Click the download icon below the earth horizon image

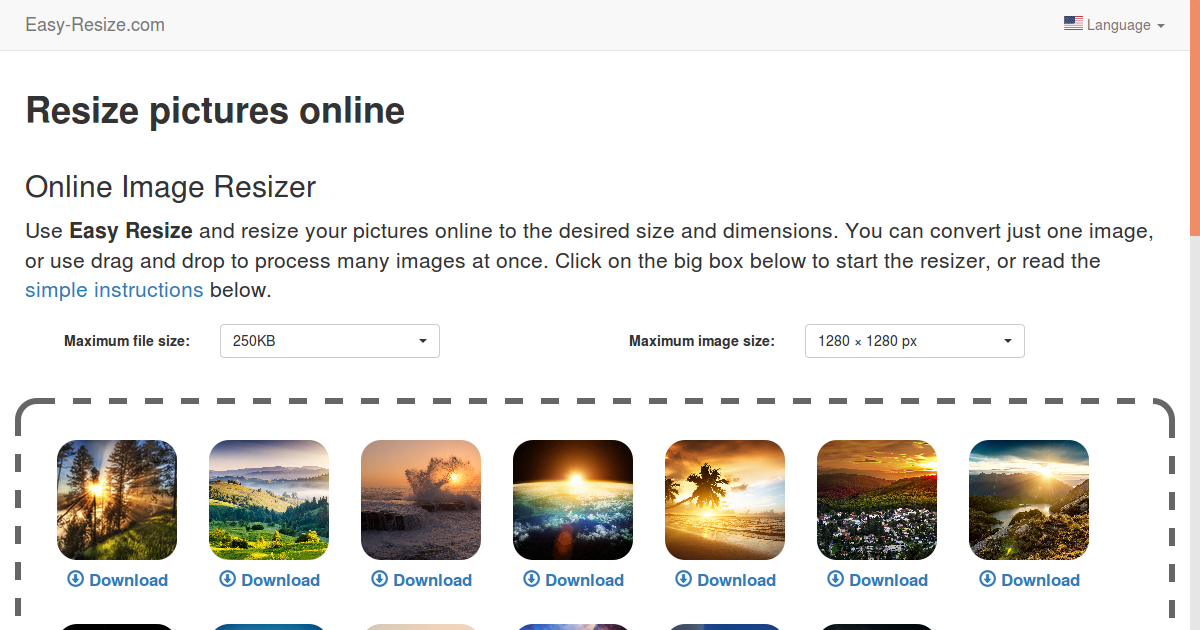530,580
